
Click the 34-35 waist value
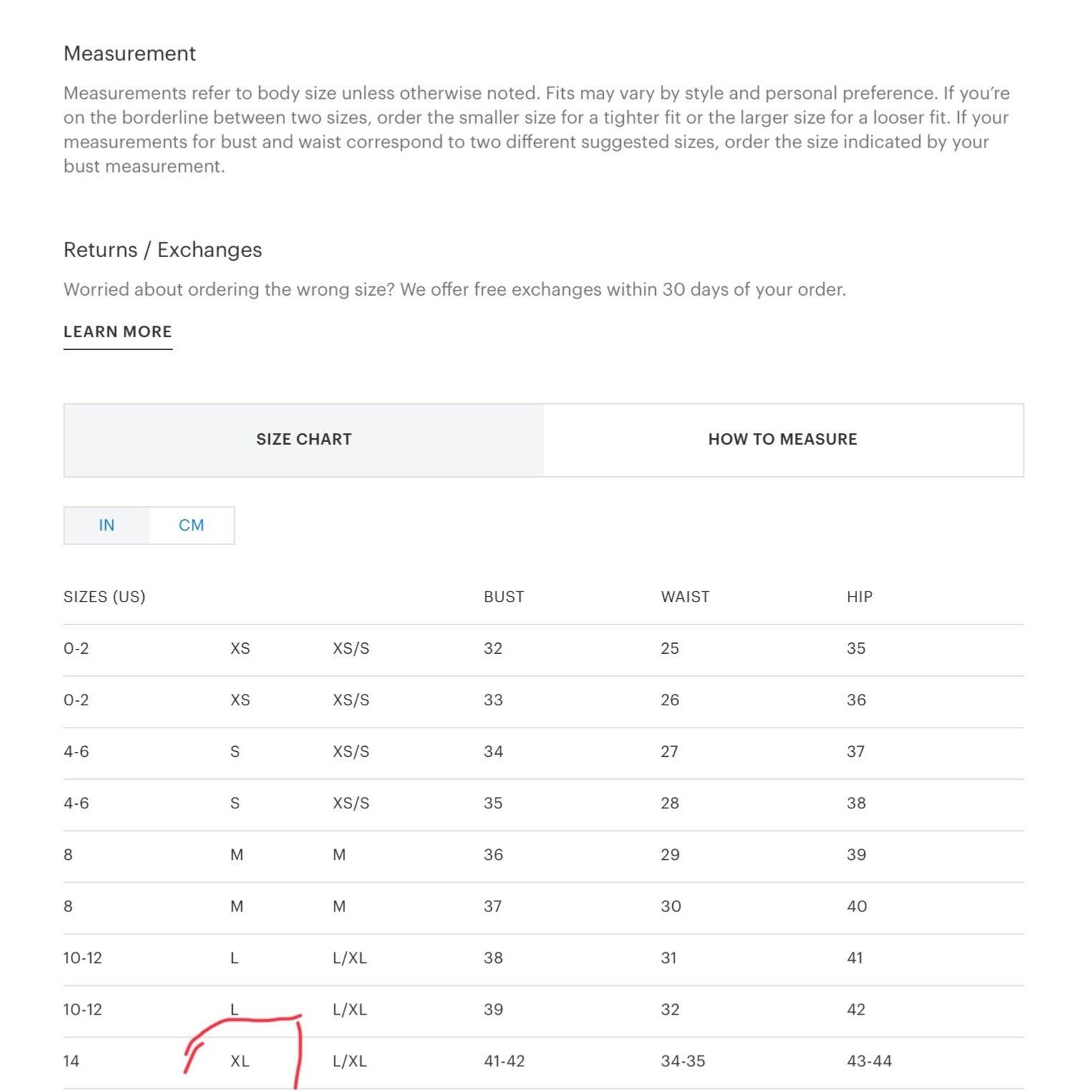coord(683,1061)
